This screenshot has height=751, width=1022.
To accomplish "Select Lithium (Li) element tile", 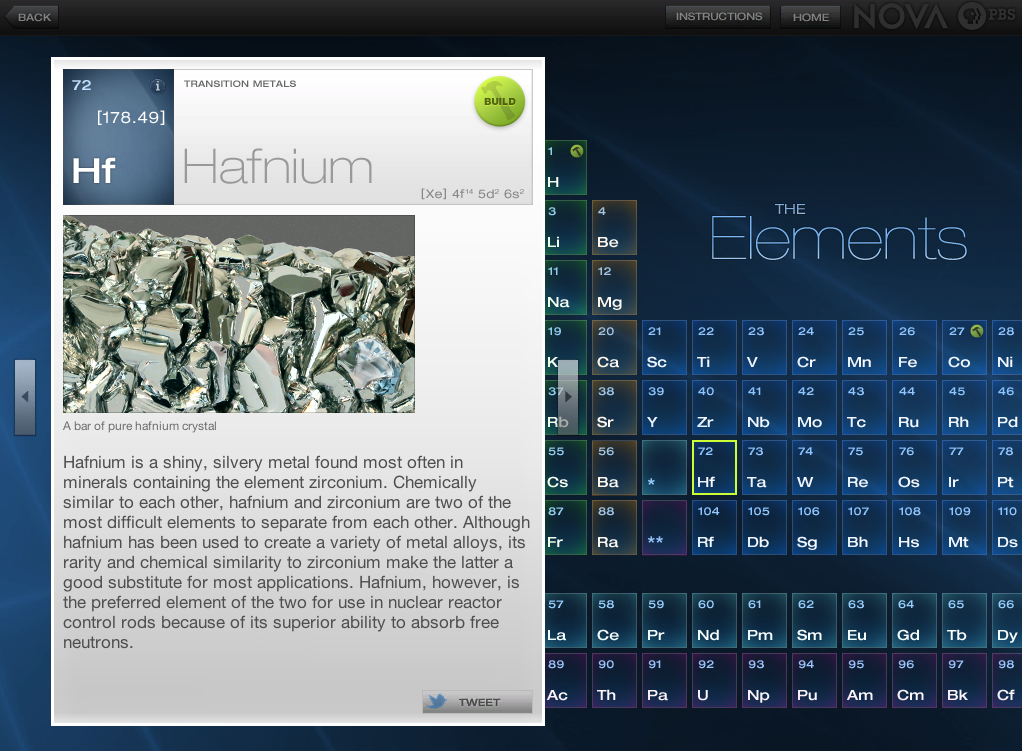I will 566,228.
